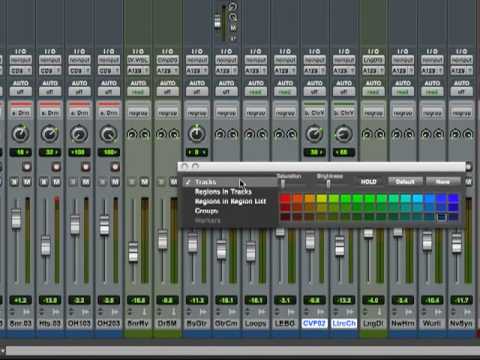This screenshot has height=360, width=480.
Task: Click the pan knob on Hts.03
Action: pos(50,134)
